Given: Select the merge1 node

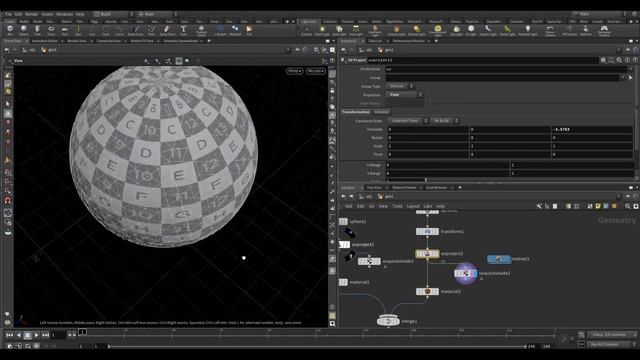Looking at the screenshot, I should 388,321.
